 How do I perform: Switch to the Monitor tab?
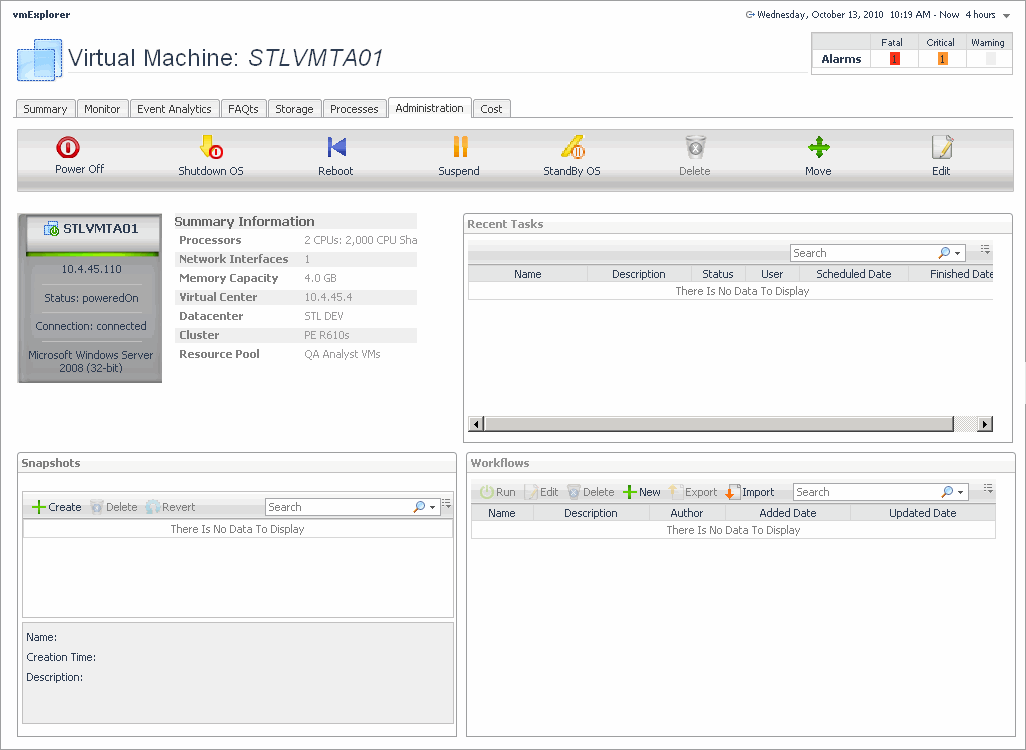point(102,109)
